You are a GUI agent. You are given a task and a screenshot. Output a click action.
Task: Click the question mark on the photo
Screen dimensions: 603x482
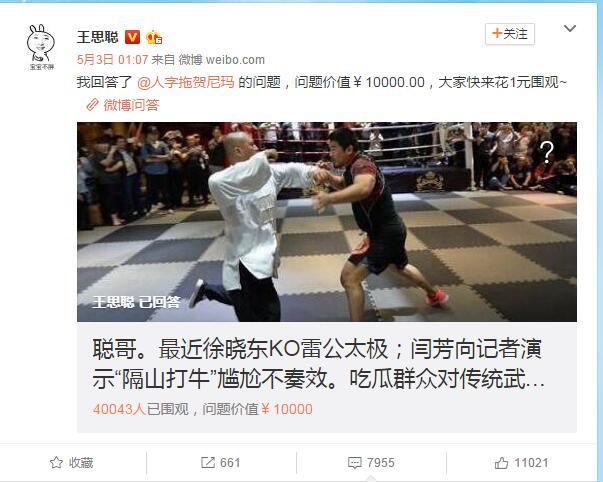pyautogui.click(x=546, y=152)
